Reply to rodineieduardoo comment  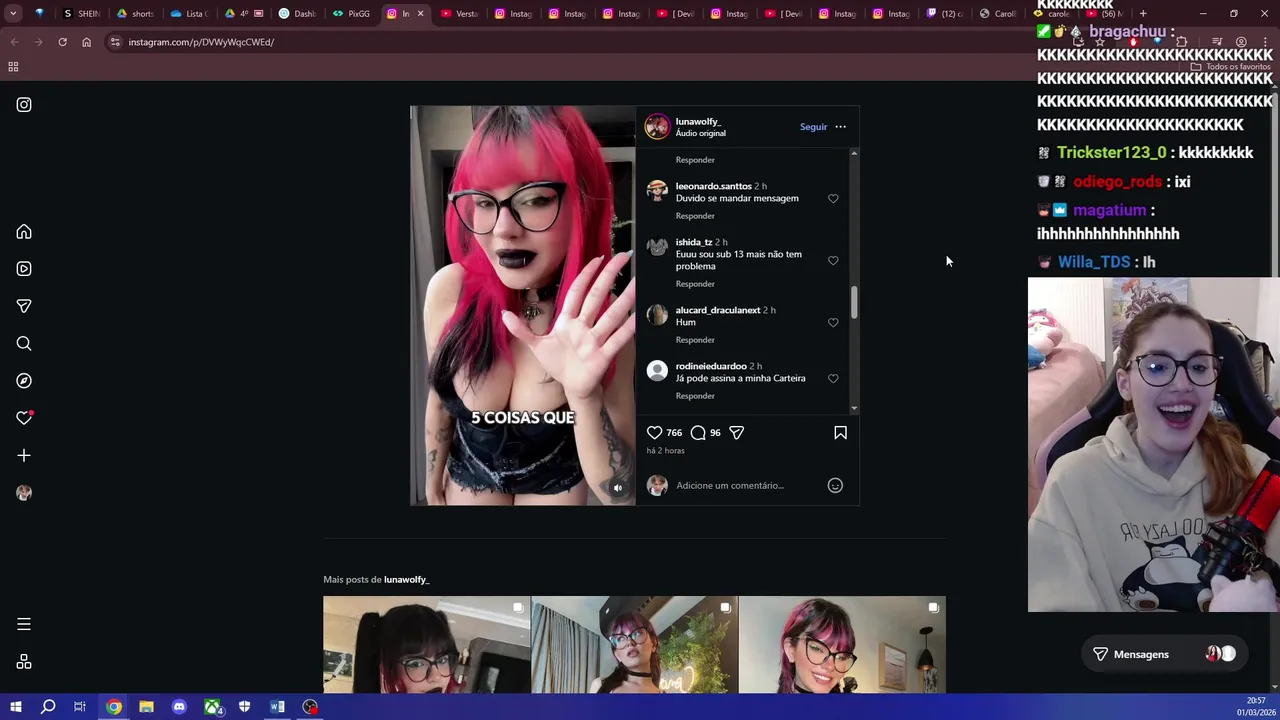(695, 396)
